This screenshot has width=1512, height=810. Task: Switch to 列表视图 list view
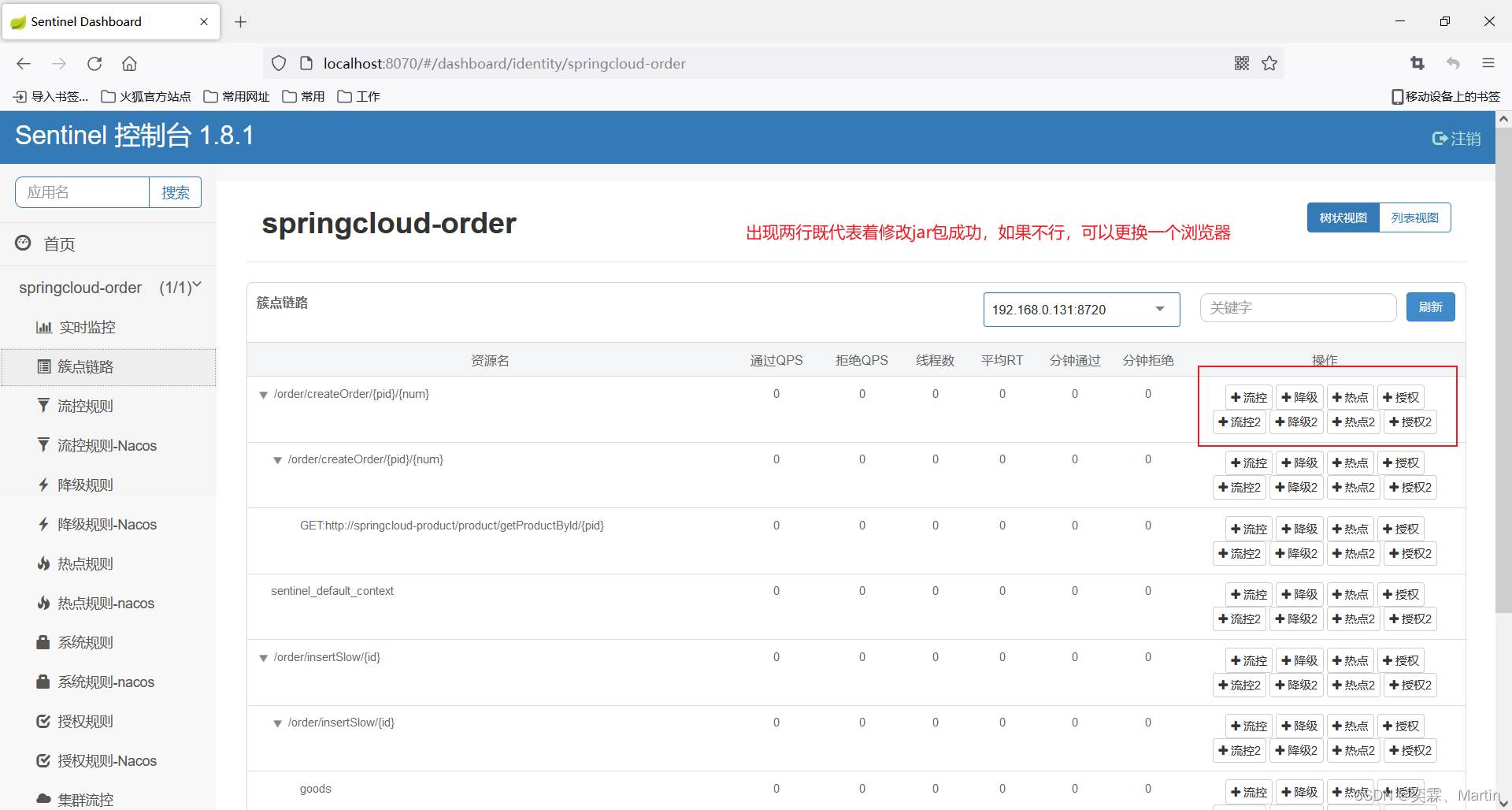coord(1414,218)
